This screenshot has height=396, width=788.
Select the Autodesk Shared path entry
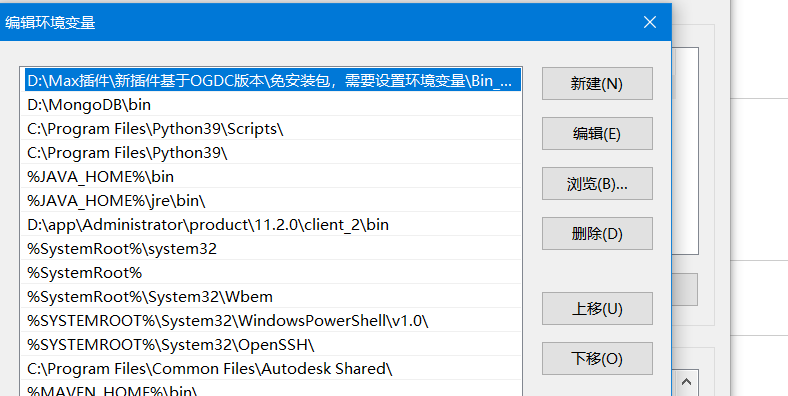tap(271, 369)
